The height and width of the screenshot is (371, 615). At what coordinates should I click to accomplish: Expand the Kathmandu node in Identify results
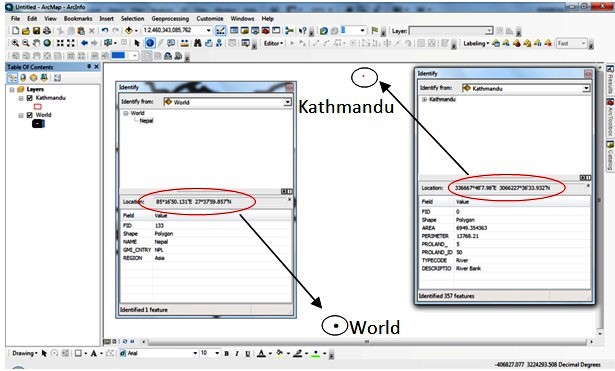(x=424, y=100)
